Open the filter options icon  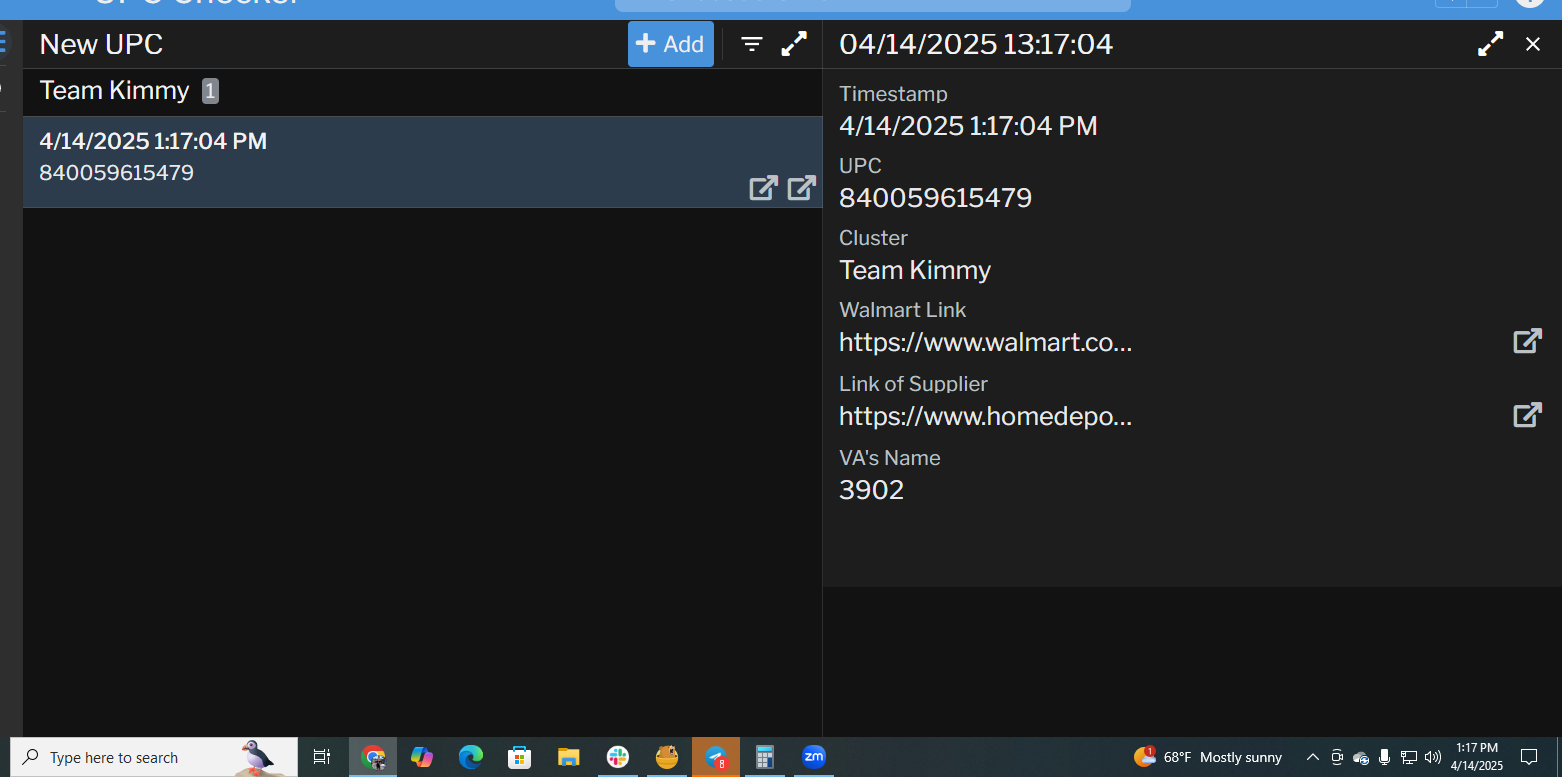752,44
